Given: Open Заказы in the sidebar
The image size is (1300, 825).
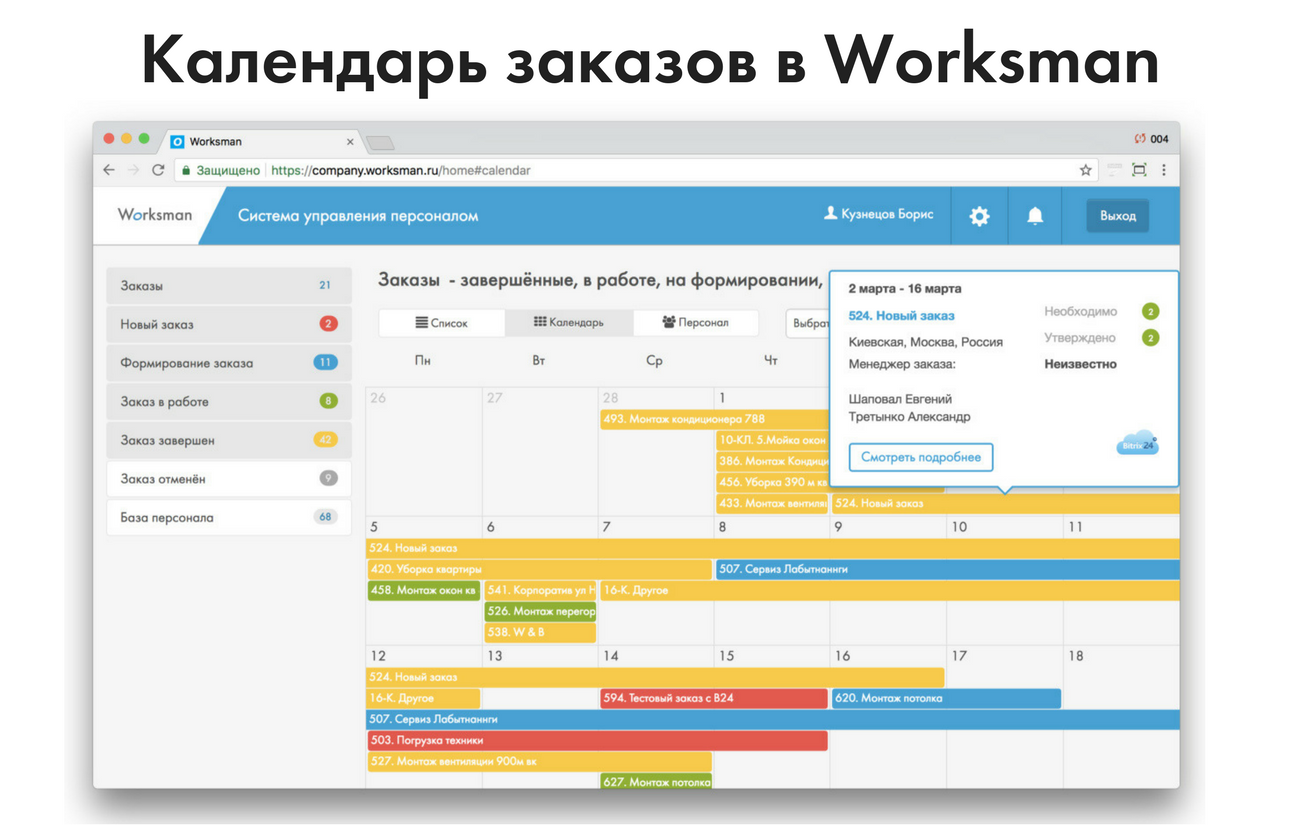Looking at the screenshot, I should click(x=229, y=286).
